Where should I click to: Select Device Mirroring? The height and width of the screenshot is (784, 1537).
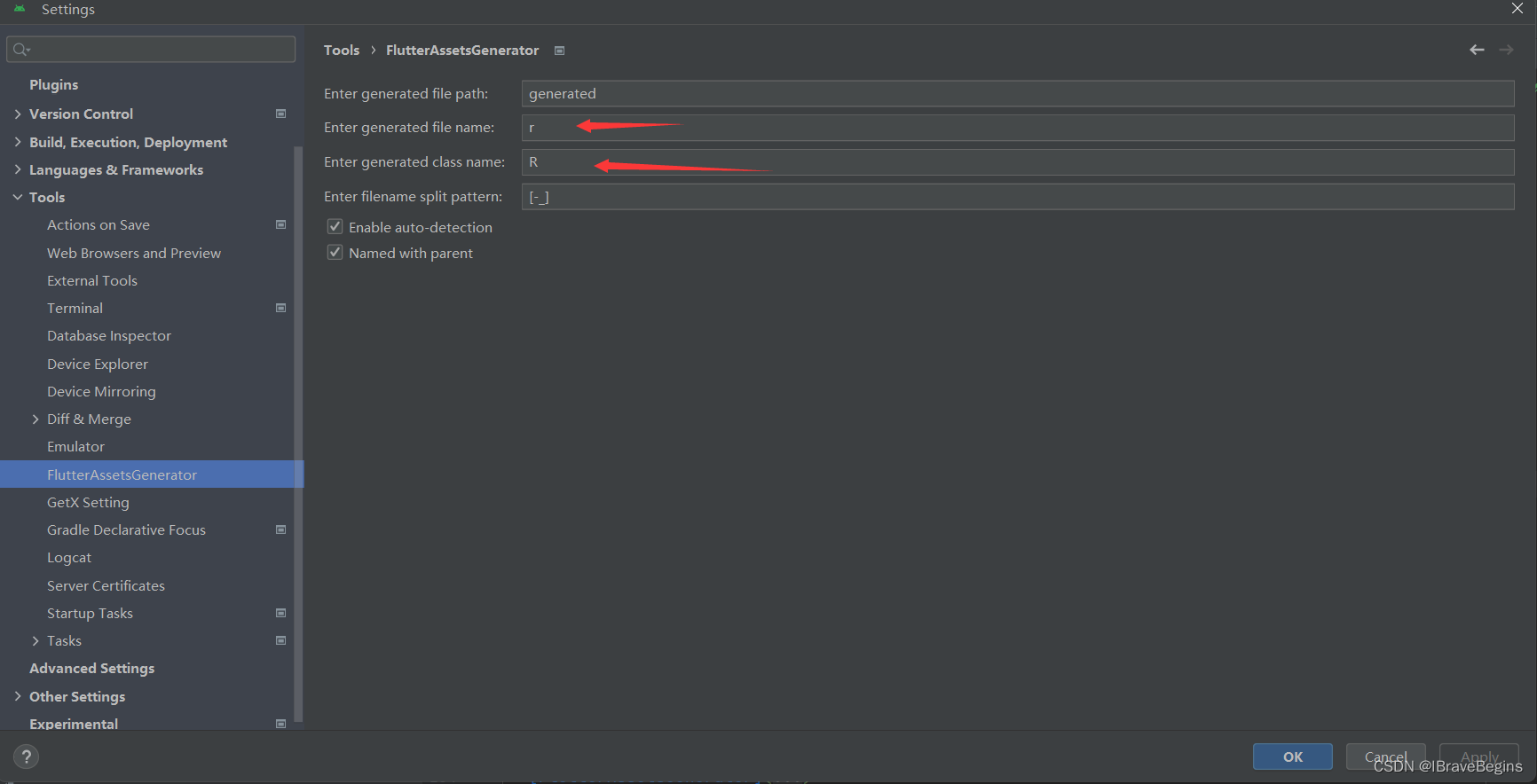point(101,391)
